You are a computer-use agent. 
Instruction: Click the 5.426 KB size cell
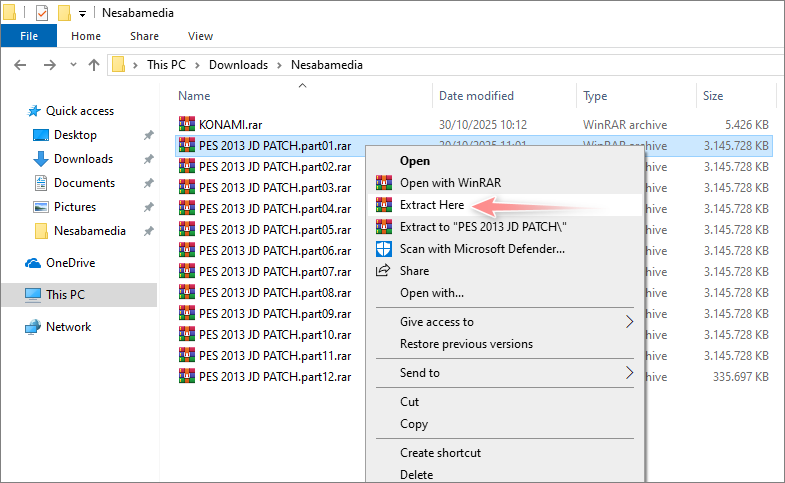point(746,125)
